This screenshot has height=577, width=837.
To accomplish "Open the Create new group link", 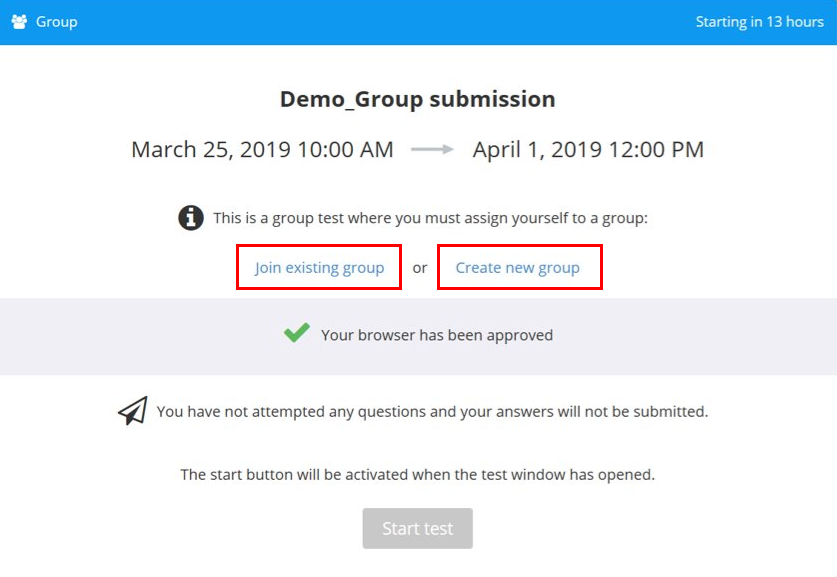I will click(x=517, y=267).
